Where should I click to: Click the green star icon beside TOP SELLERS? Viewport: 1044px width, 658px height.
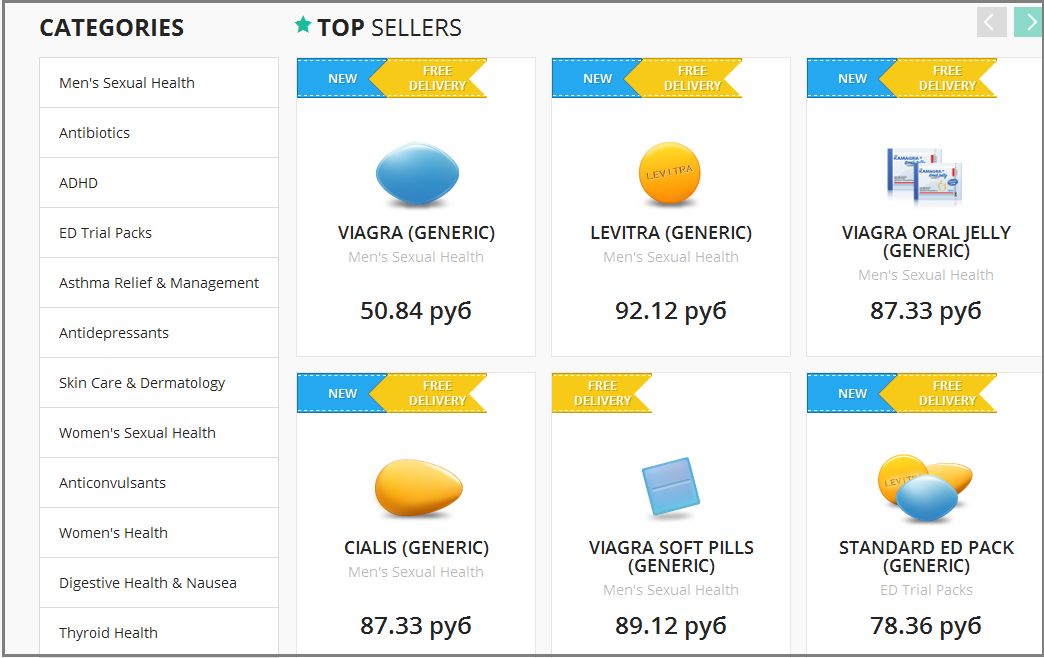coord(301,24)
